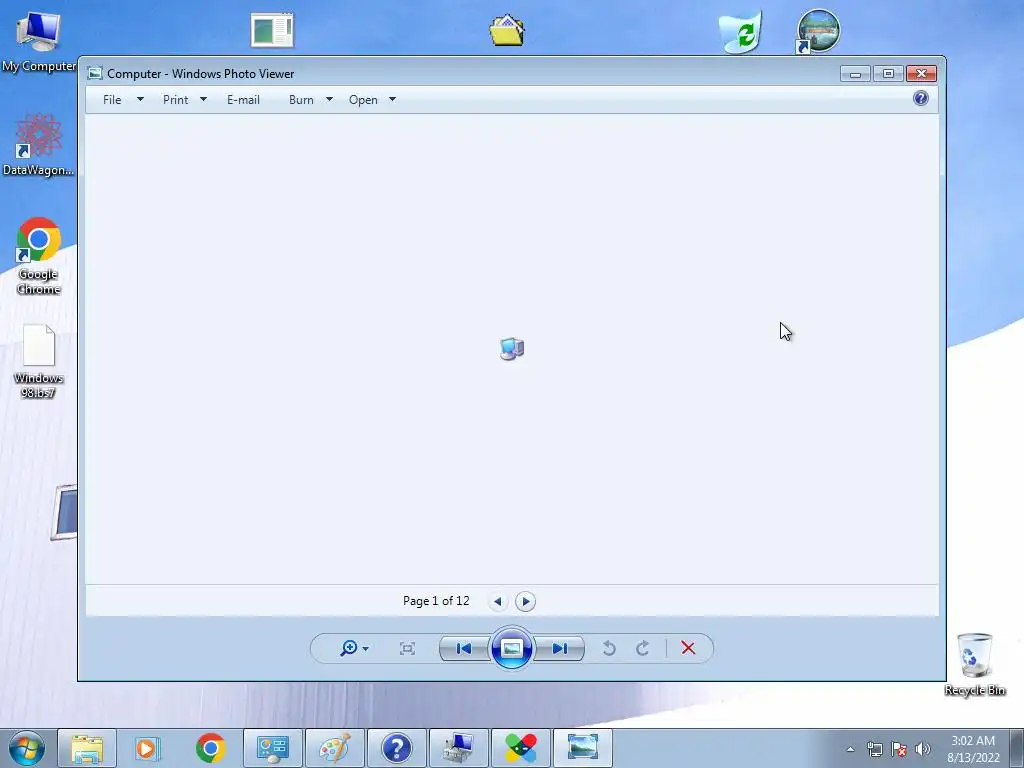Viewport: 1024px width, 768px height.
Task: Open the volume speaker tray icon
Action: [x=922, y=749]
